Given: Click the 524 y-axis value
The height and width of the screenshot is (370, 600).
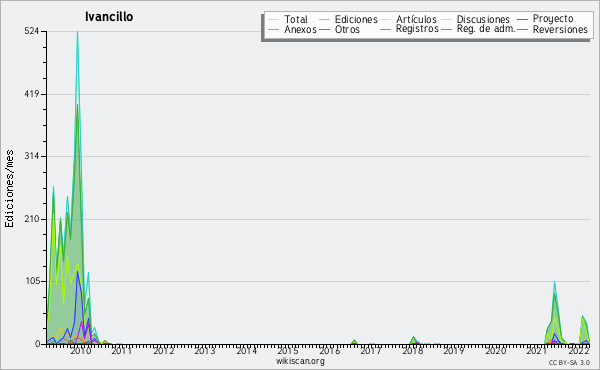Looking at the screenshot, I should (x=32, y=31).
